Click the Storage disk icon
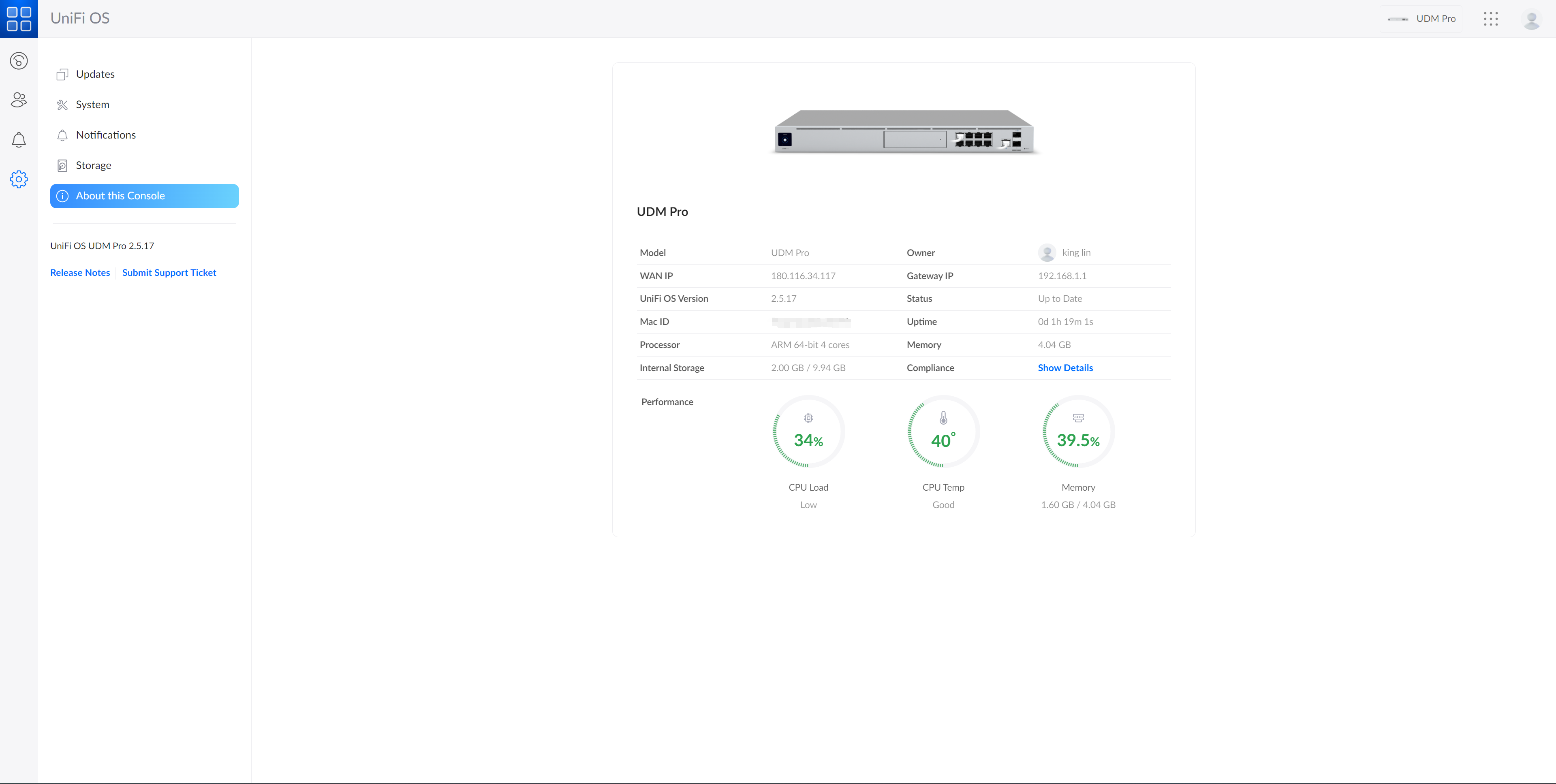 pos(62,166)
